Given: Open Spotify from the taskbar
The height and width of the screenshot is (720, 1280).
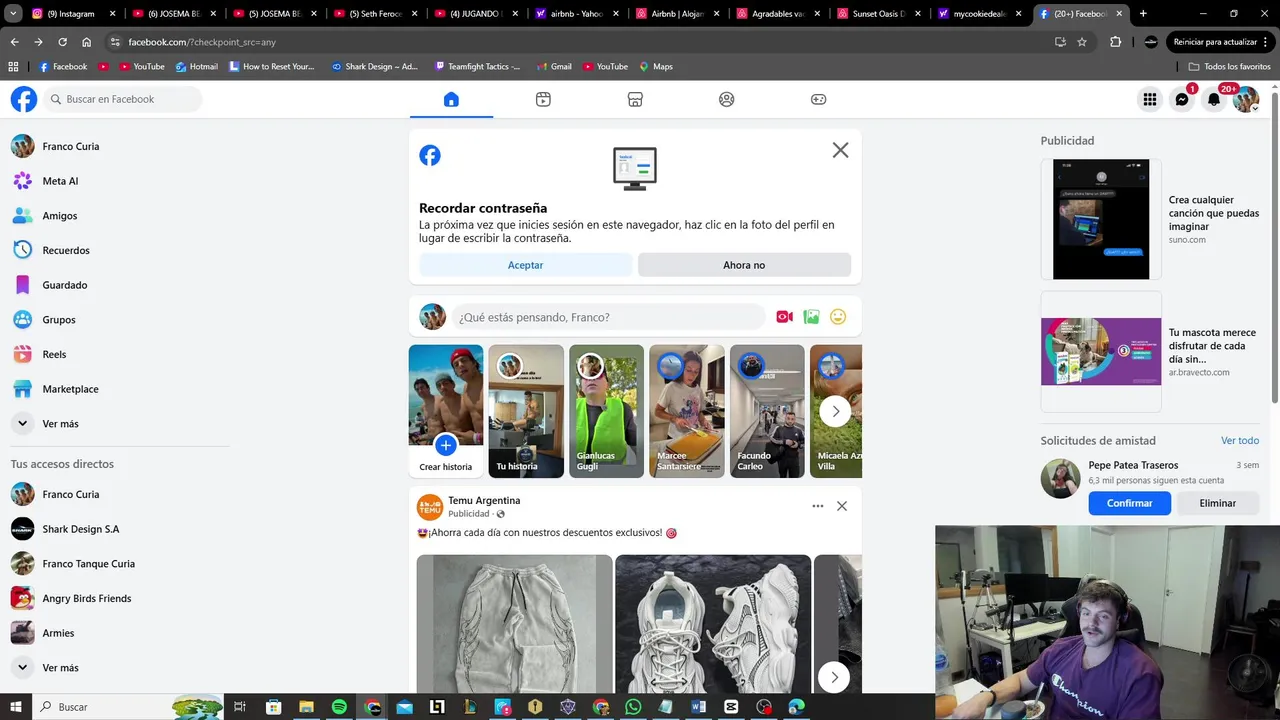Looking at the screenshot, I should coord(339,707).
